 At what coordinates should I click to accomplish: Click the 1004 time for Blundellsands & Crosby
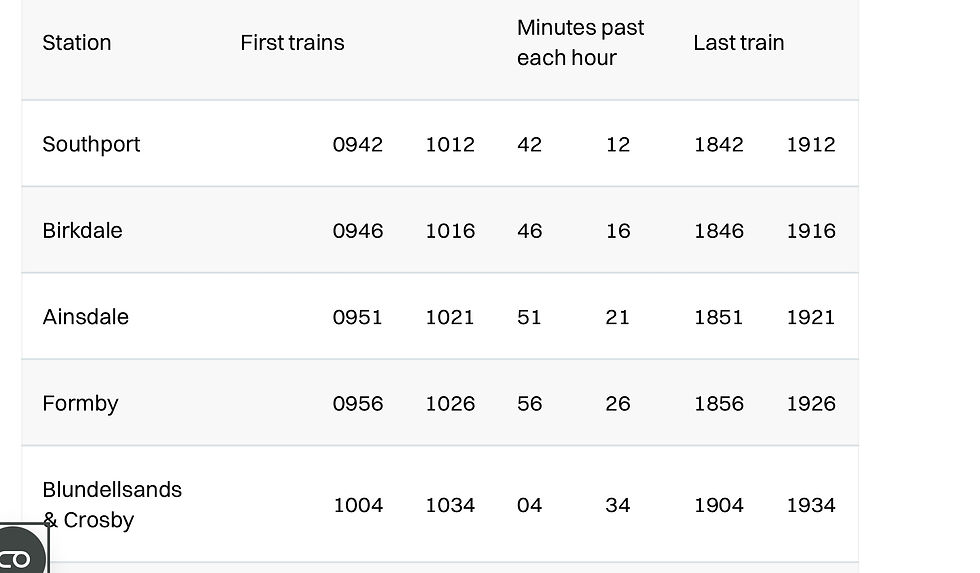(x=357, y=505)
